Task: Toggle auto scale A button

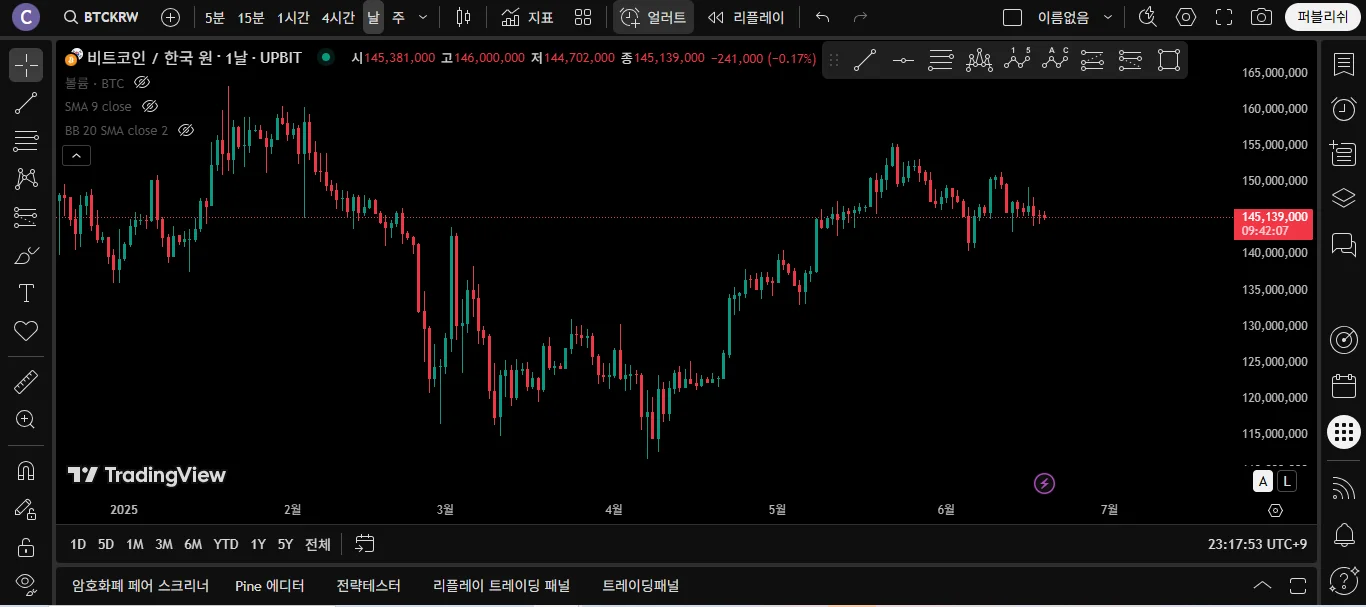Action: click(1264, 482)
